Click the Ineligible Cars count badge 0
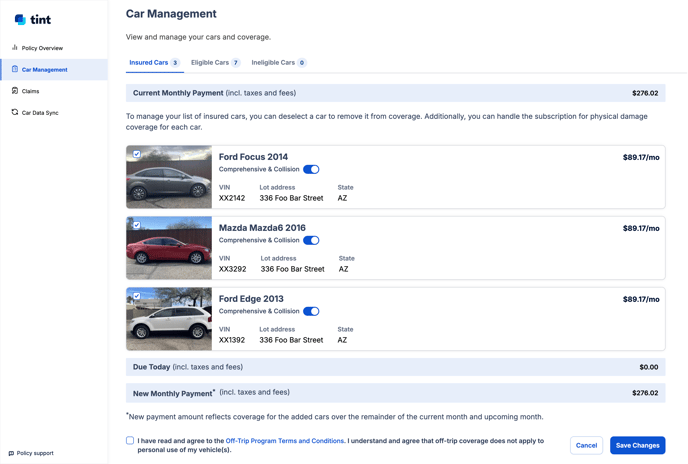The height and width of the screenshot is (464, 688). pos(301,63)
